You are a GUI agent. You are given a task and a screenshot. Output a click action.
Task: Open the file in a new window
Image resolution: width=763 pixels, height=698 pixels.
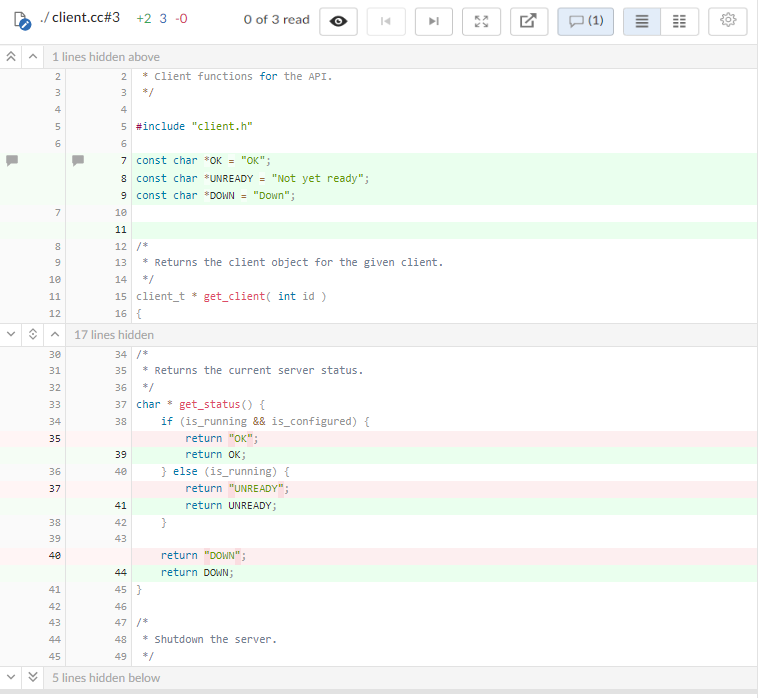[x=528, y=21]
